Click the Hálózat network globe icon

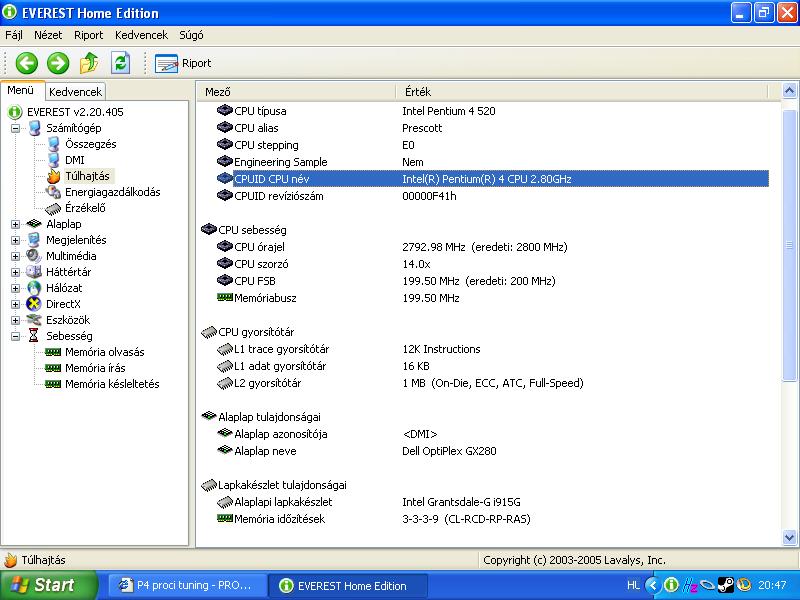tap(34, 288)
